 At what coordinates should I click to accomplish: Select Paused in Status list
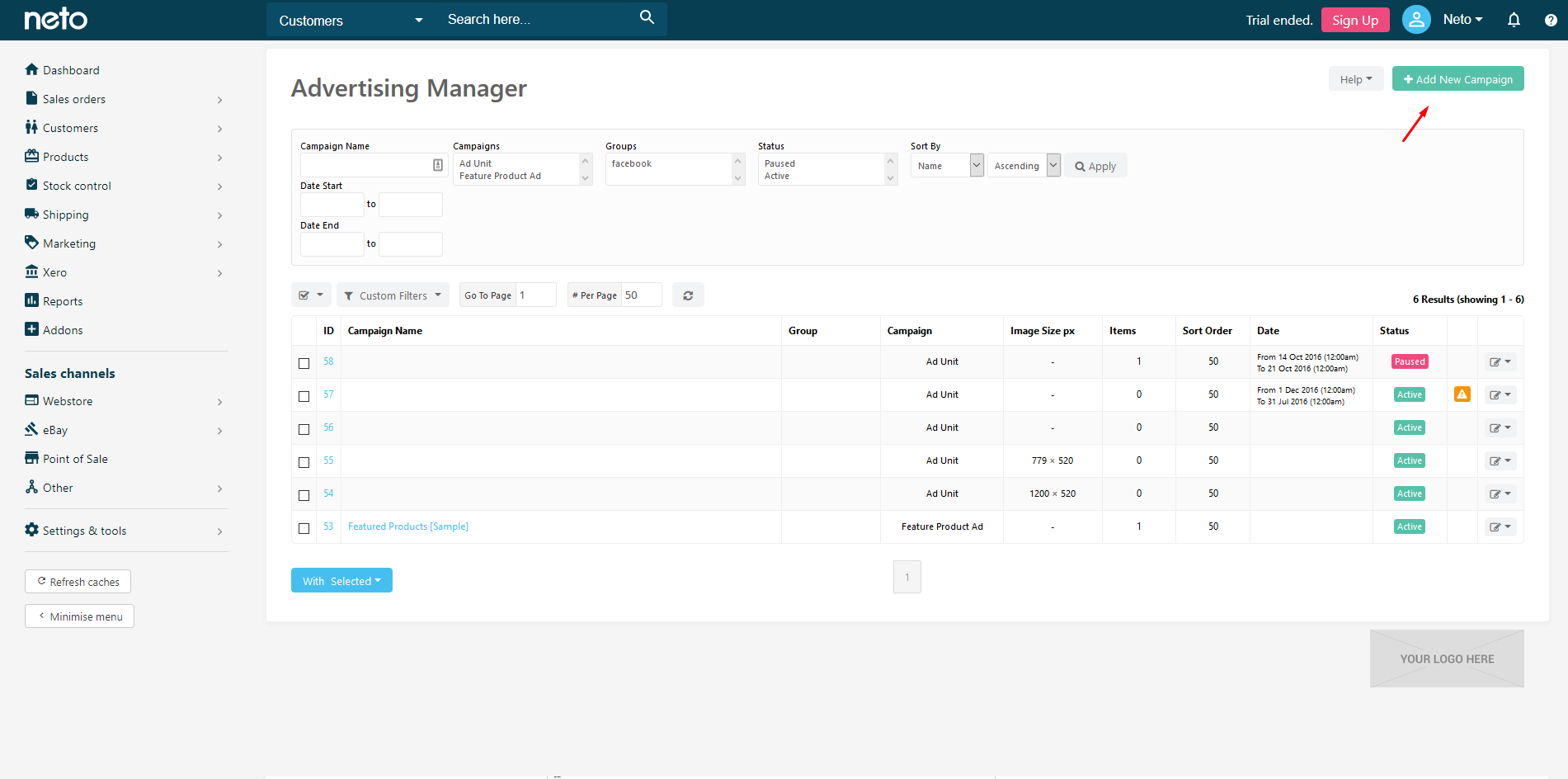click(779, 163)
